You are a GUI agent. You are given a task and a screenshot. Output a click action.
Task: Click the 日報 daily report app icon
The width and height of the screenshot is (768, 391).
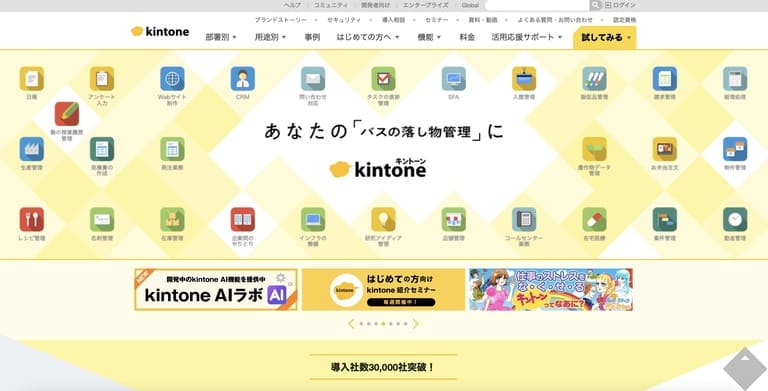tap(32, 78)
